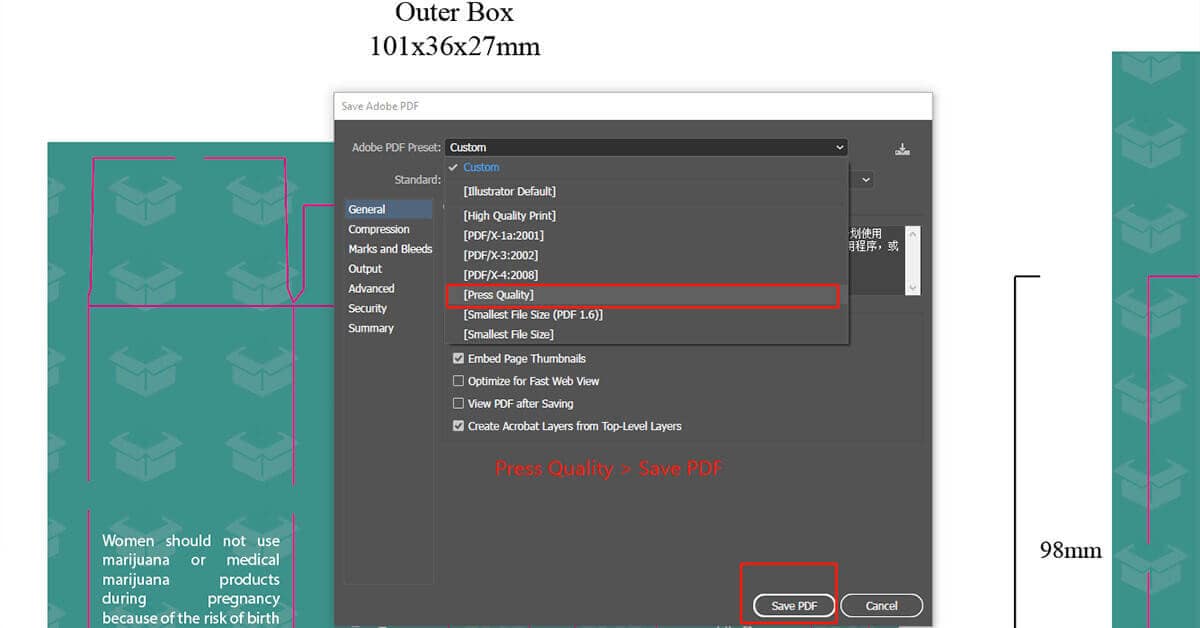Expand the Standard dropdown arrow
Viewport: 1200px width, 628px height.
(866, 180)
